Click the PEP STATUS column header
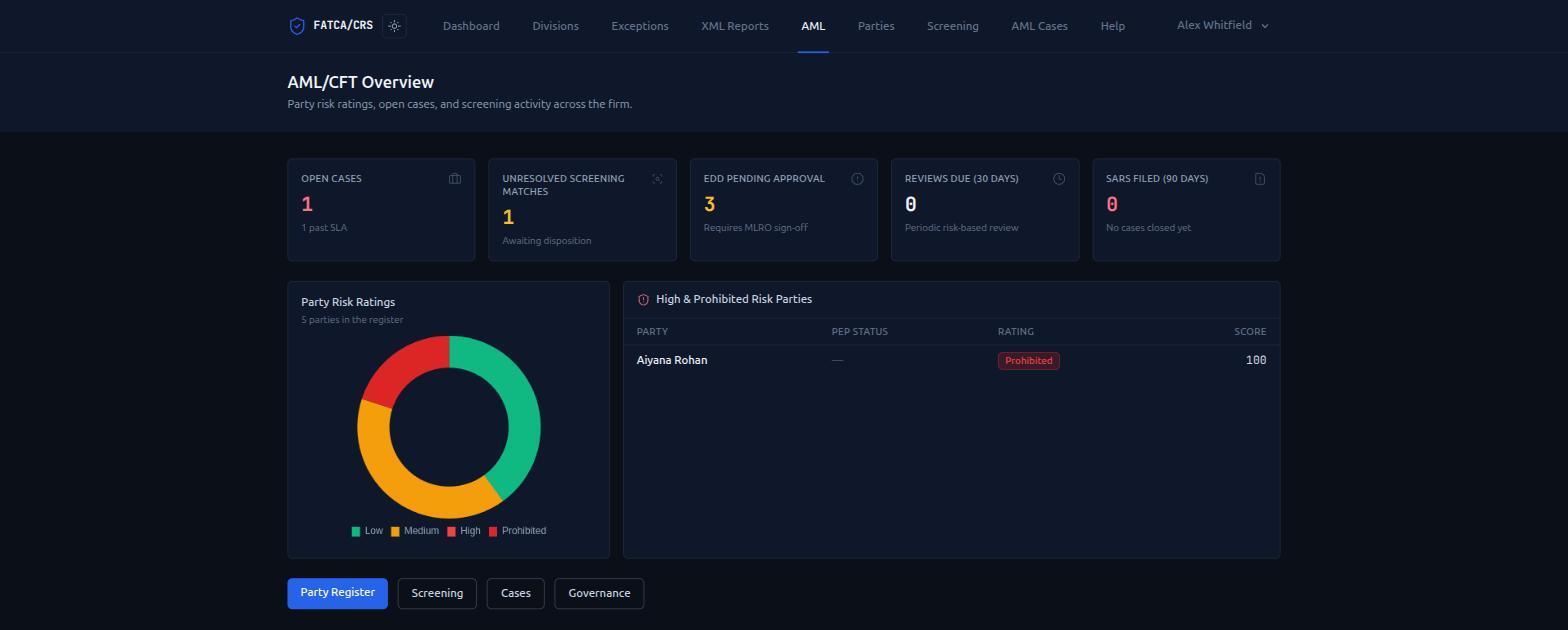 [x=859, y=332]
